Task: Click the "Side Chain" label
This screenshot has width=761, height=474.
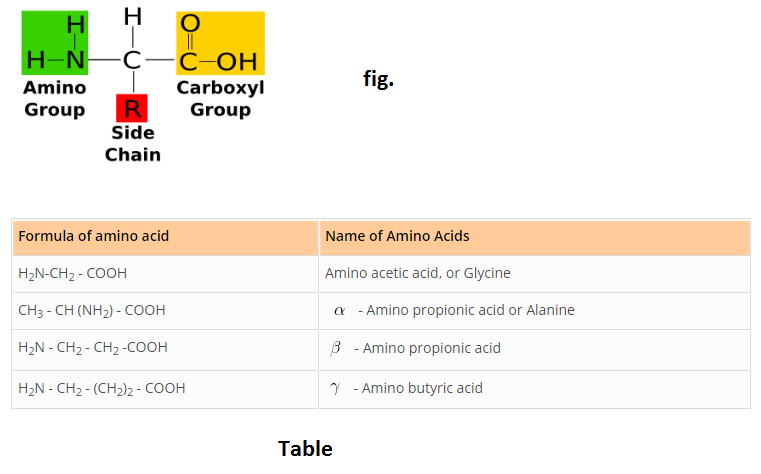Action: click(132, 143)
